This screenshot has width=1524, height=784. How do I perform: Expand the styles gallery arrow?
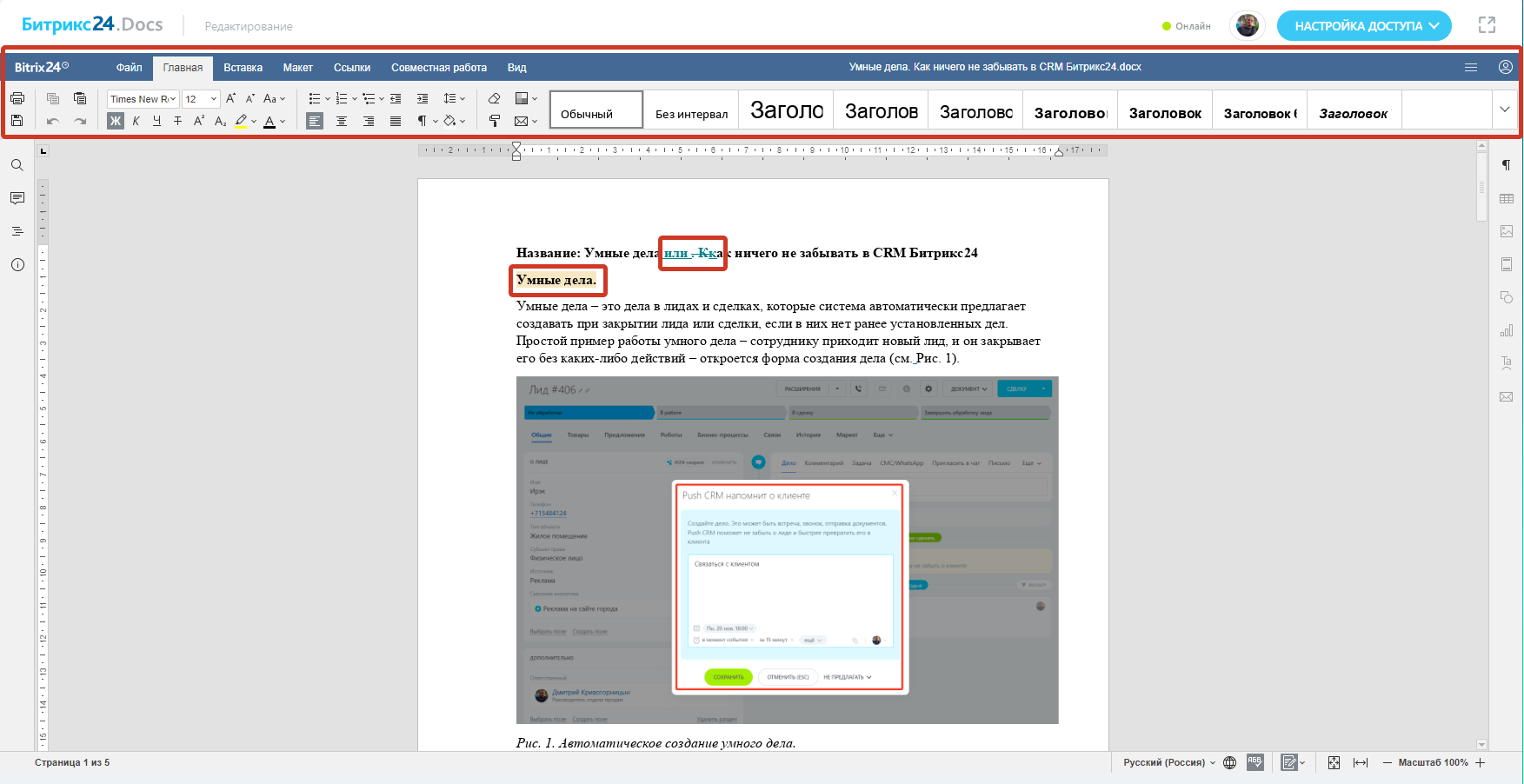pyautogui.click(x=1505, y=110)
